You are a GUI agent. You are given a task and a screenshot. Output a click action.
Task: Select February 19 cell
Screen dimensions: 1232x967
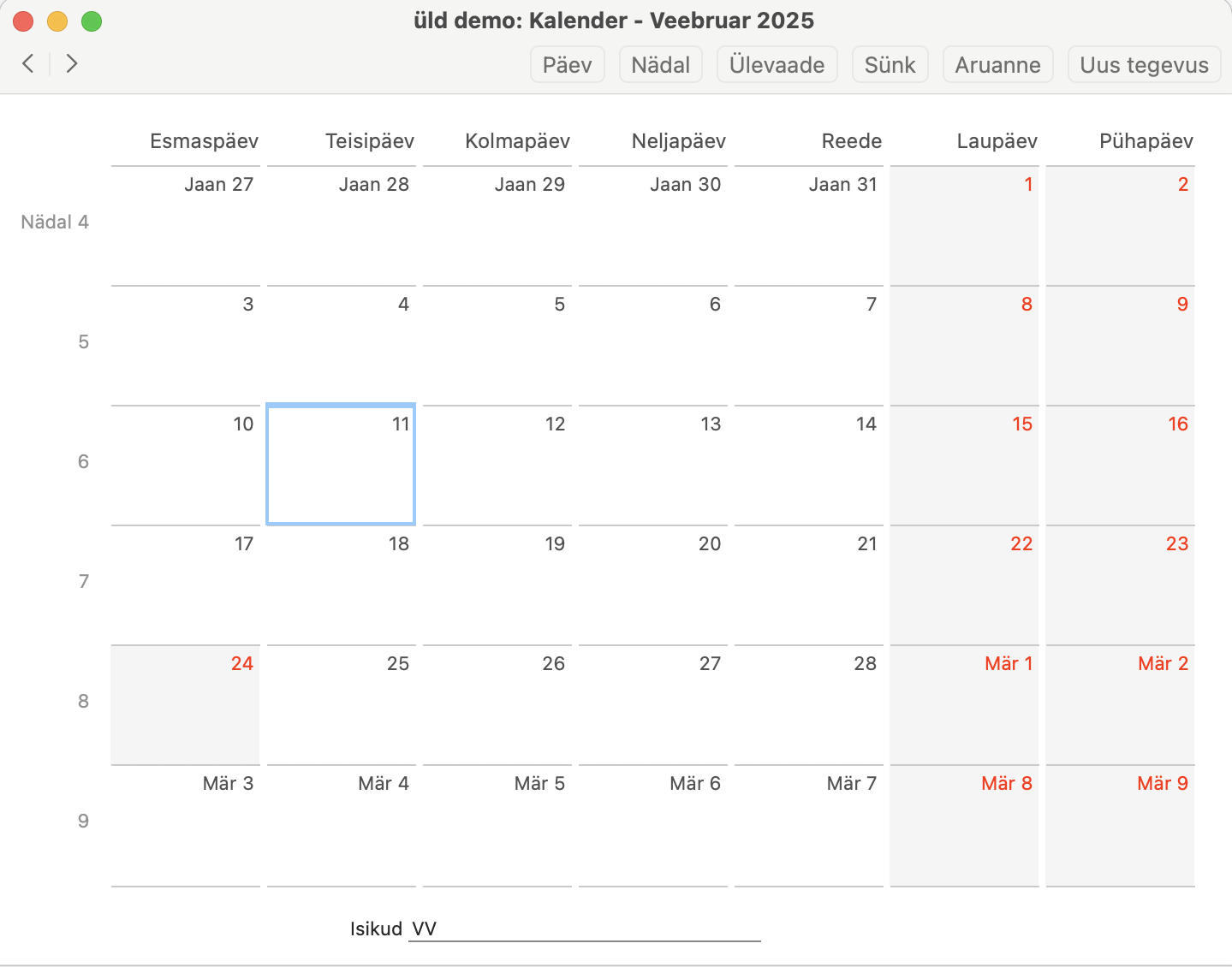[x=497, y=585]
